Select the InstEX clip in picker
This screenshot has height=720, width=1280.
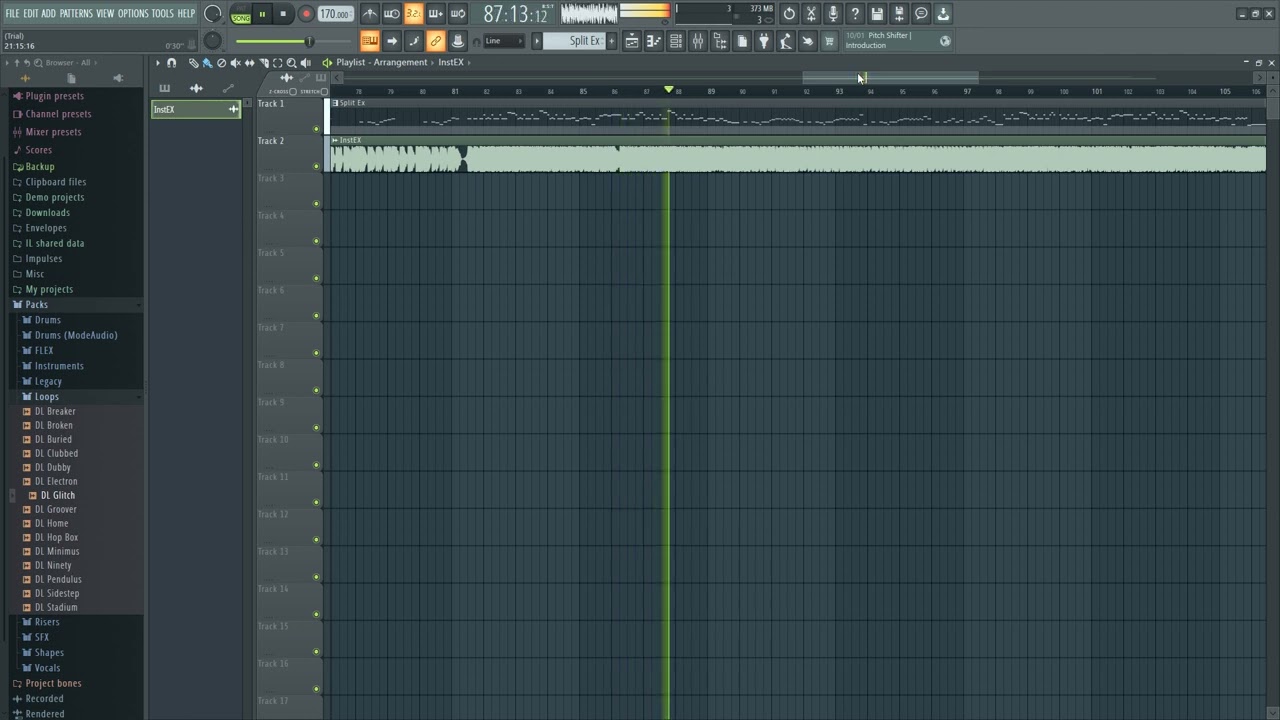pyautogui.click(x=196, y=109)
